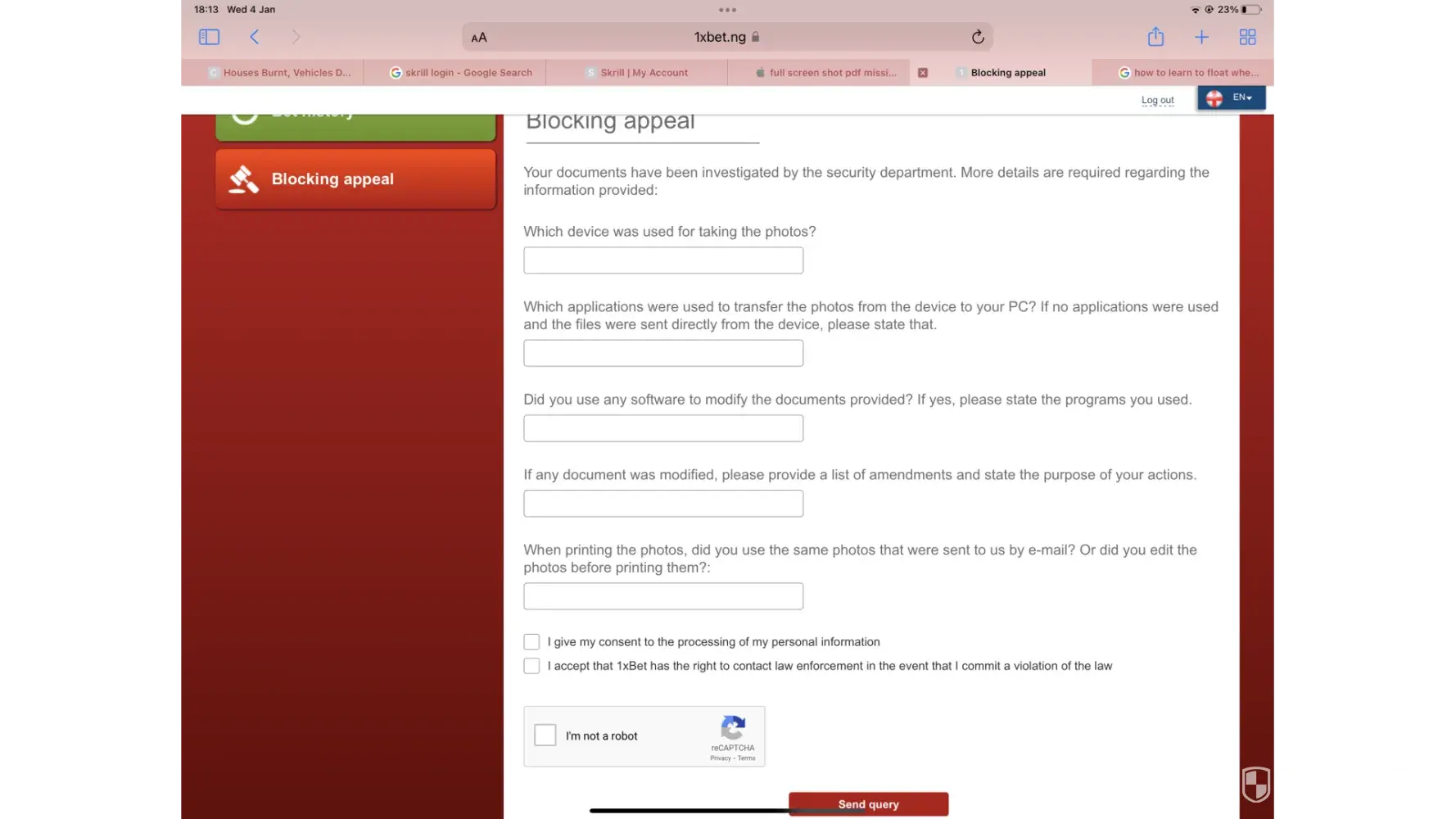Click the shield icon at bottom right
1456x819 pixels.
point(1255,784)
